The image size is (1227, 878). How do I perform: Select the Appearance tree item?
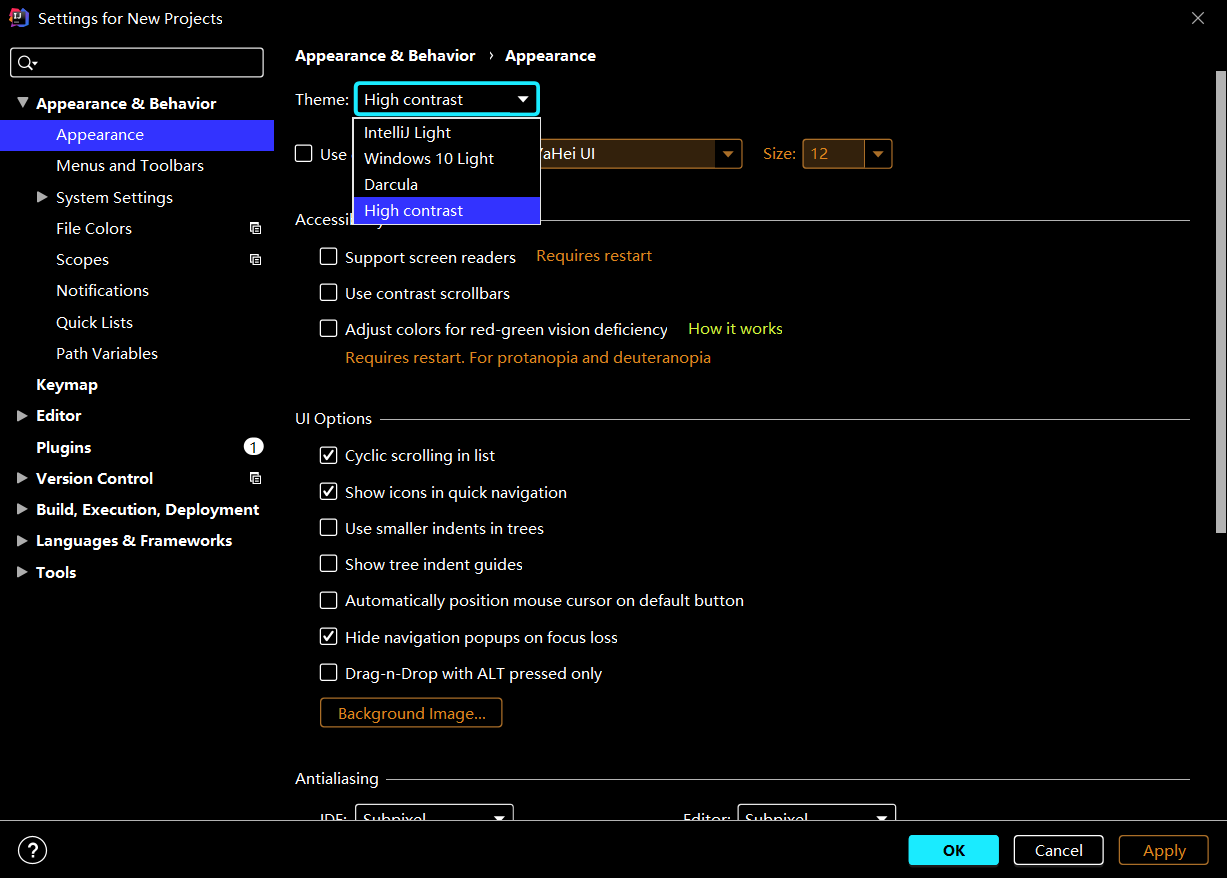coord(137,134)
